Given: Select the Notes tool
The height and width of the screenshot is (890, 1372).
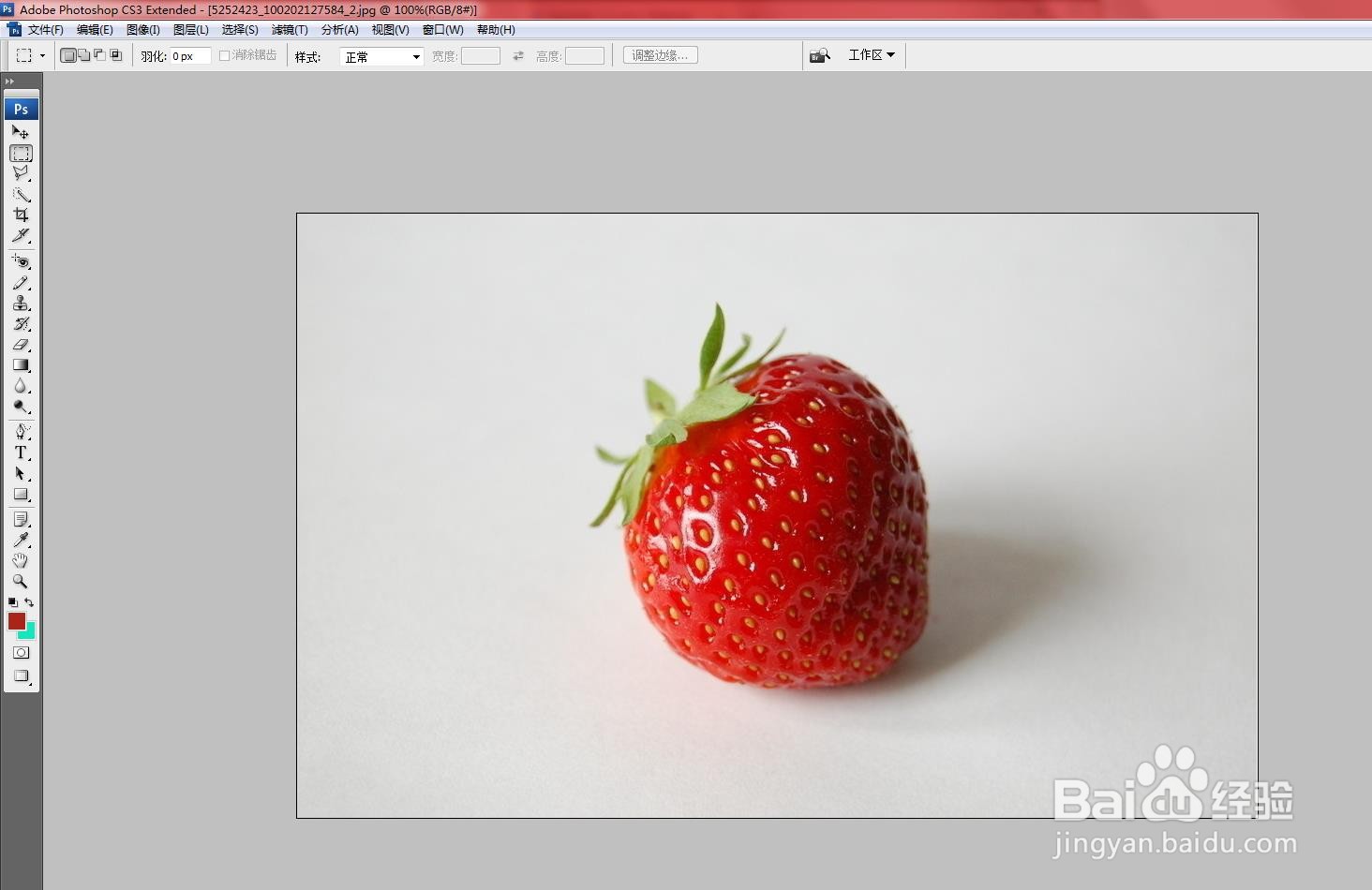Looking at the screenshot, I should (21, 519).
